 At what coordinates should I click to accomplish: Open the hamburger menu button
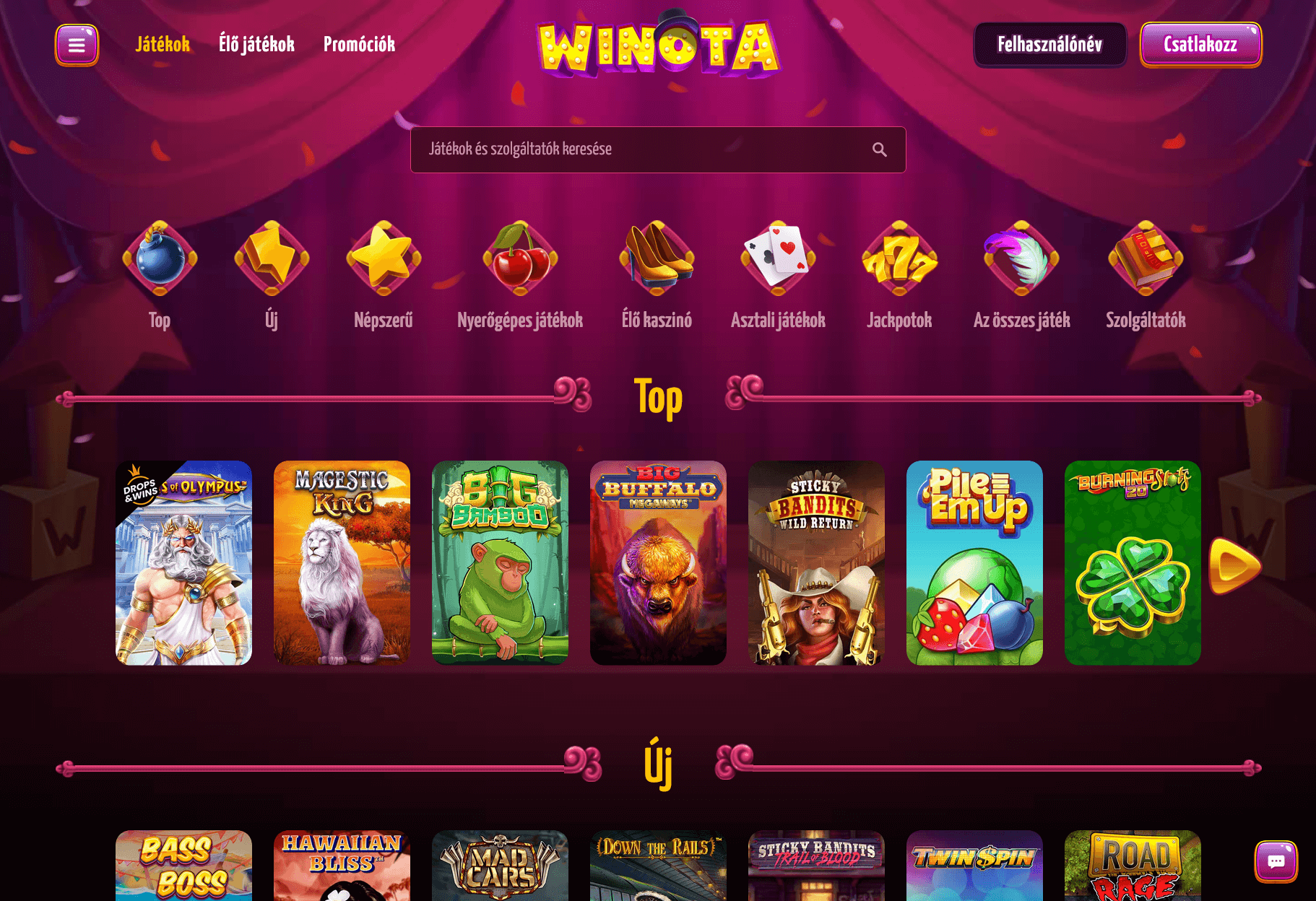(77, 45)
